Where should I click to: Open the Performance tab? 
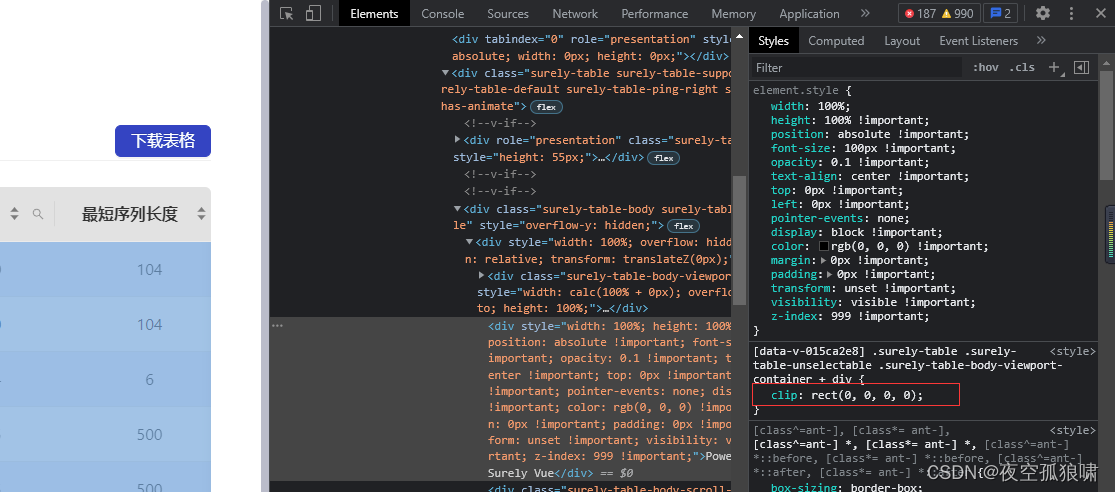[654, 14]
